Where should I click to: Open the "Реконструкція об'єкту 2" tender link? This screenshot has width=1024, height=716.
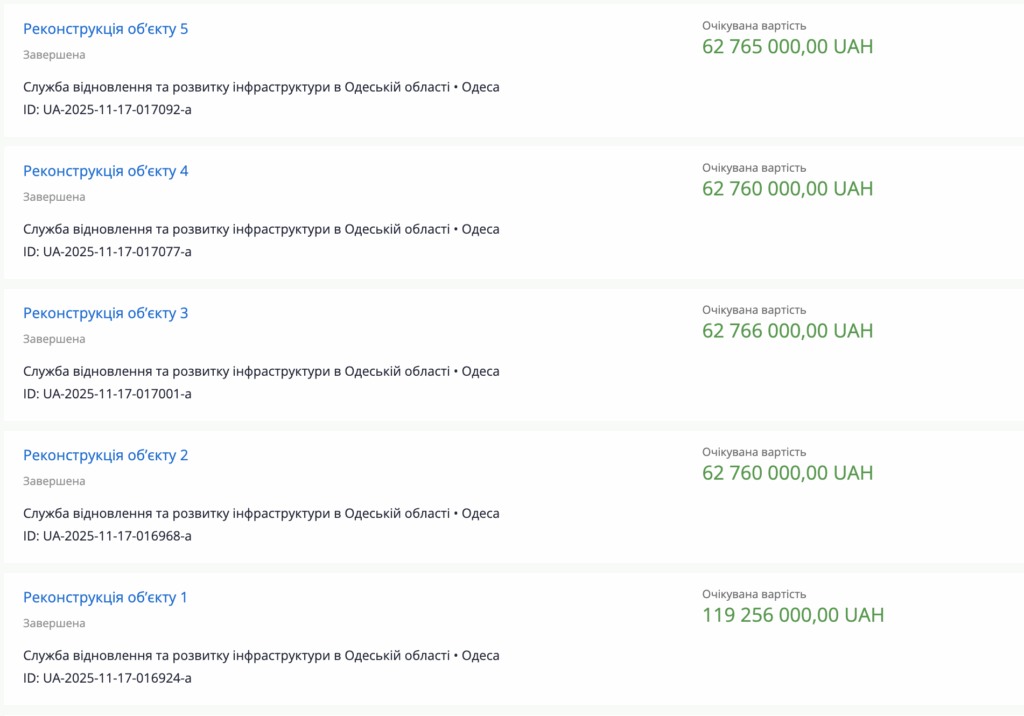click(x=105, y=455)
